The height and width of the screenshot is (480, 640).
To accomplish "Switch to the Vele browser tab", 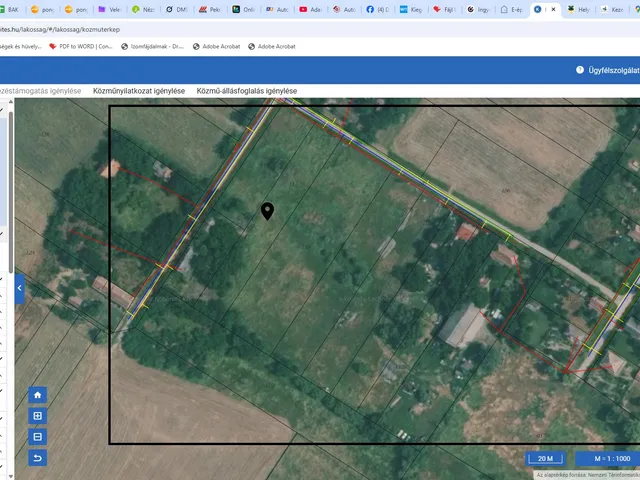I will point(109,9).
